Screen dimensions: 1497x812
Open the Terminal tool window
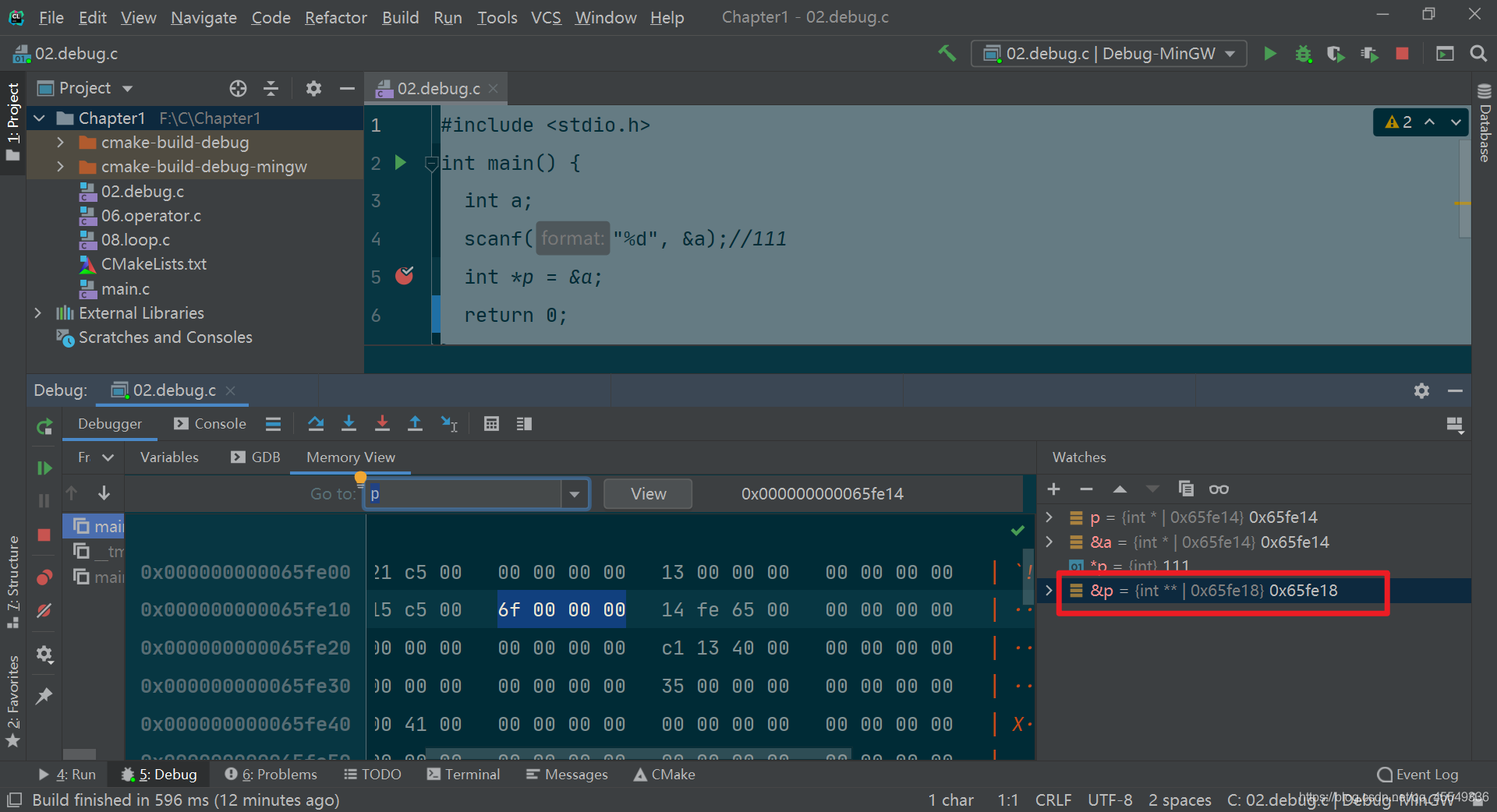click(463, 774)
